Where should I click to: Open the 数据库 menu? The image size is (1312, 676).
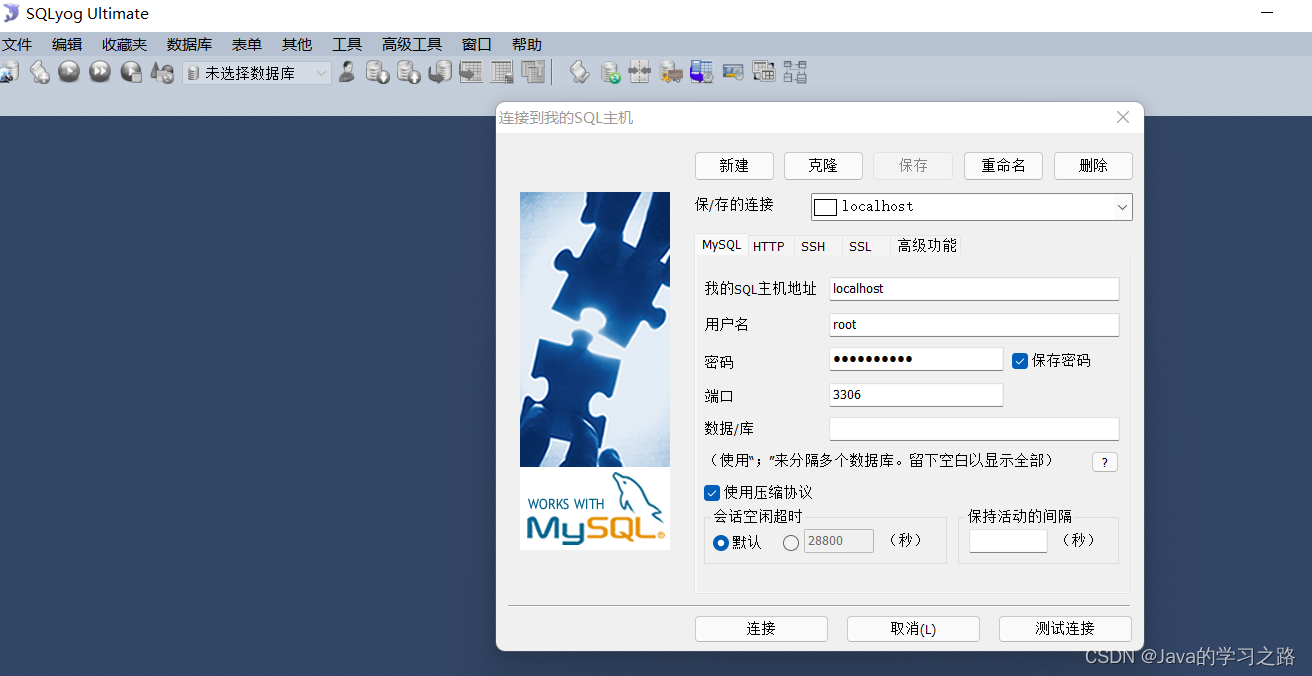pyautogui.click(x=189, y=45)
